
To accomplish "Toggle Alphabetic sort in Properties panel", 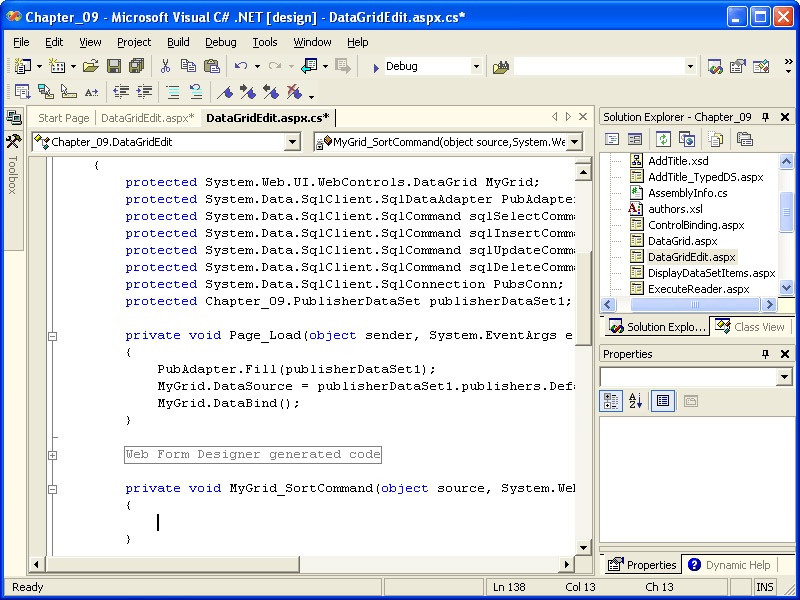I will tap(635, 401).
